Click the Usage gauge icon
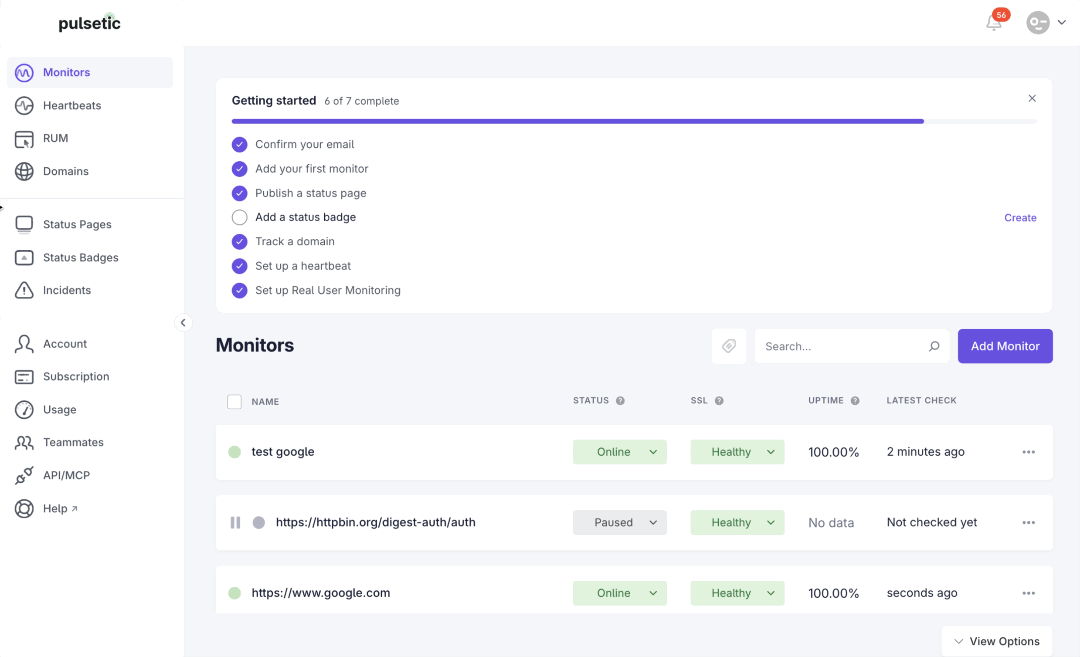The image size is (1080, 657). [24, 410]
